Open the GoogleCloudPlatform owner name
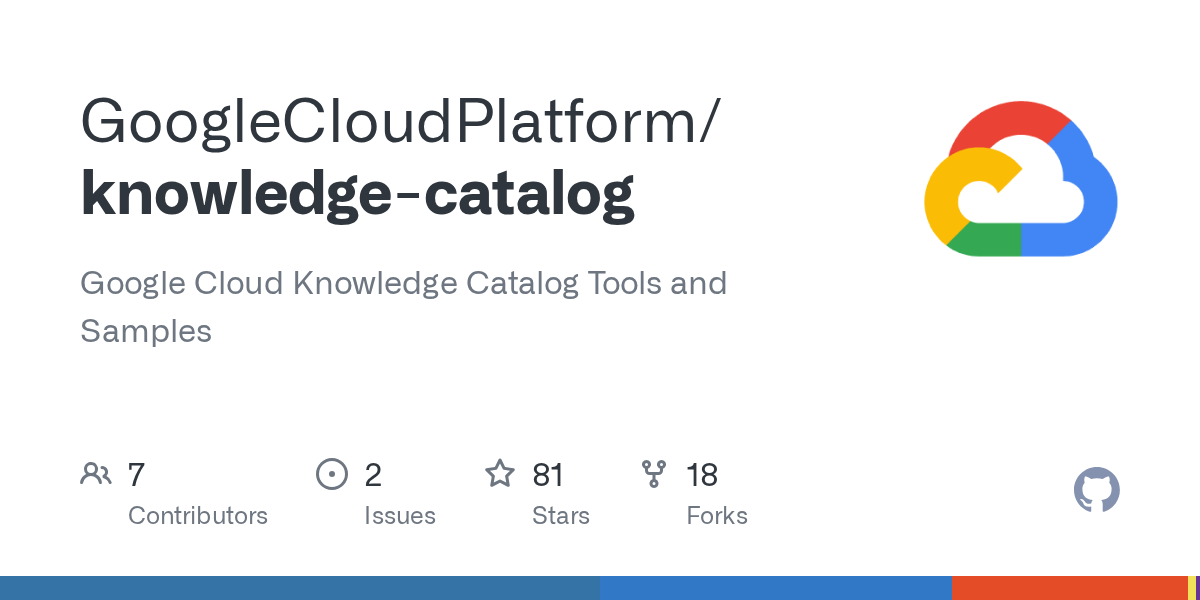 click(x=398, y=121)
